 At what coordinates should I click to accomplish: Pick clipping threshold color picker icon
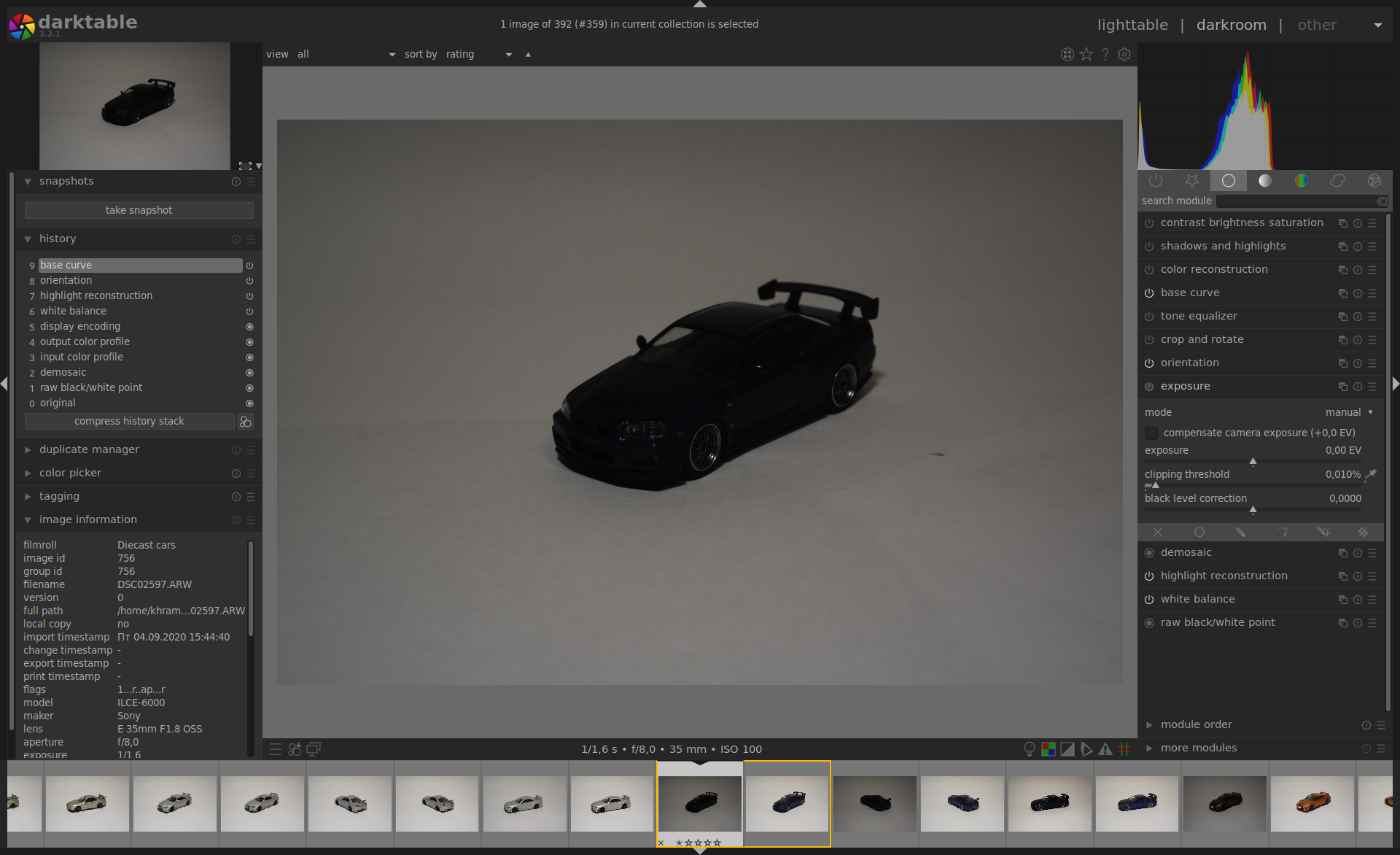coord(1371,475)
